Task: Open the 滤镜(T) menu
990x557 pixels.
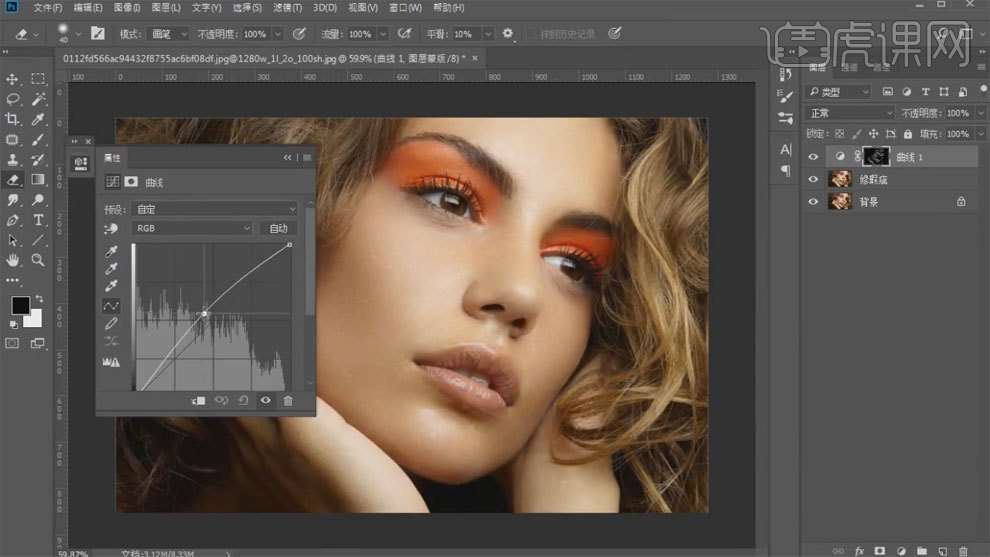Action: point(287,8)
